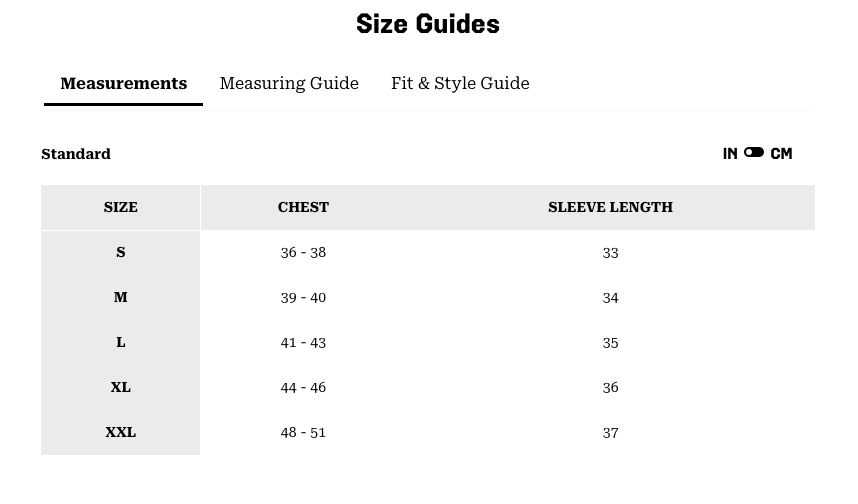This screenshot has width=858, height=504.
Task: Select the IN unit label
Action: (730, 154)
